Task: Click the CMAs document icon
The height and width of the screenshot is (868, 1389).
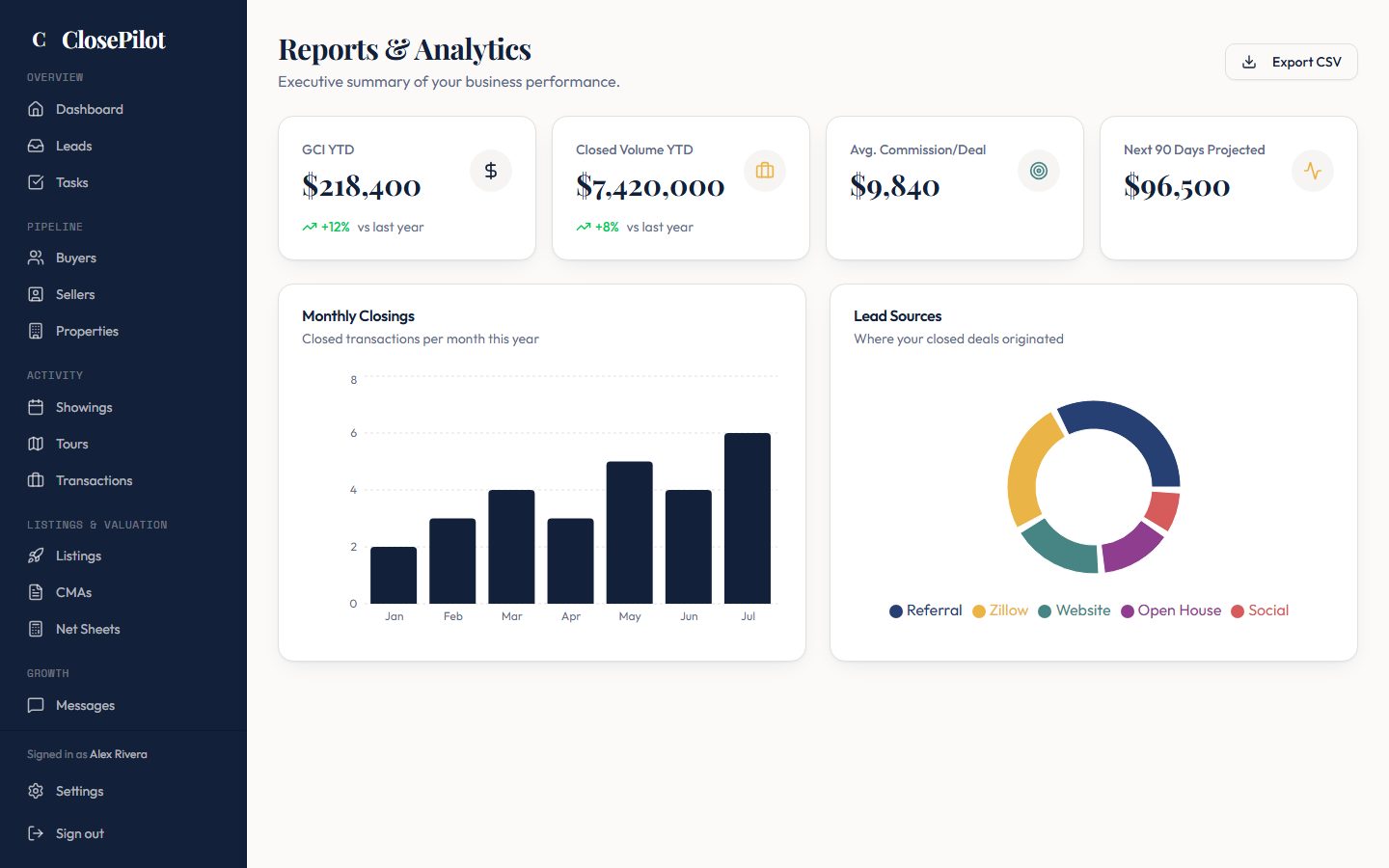Action: [36, 592]
